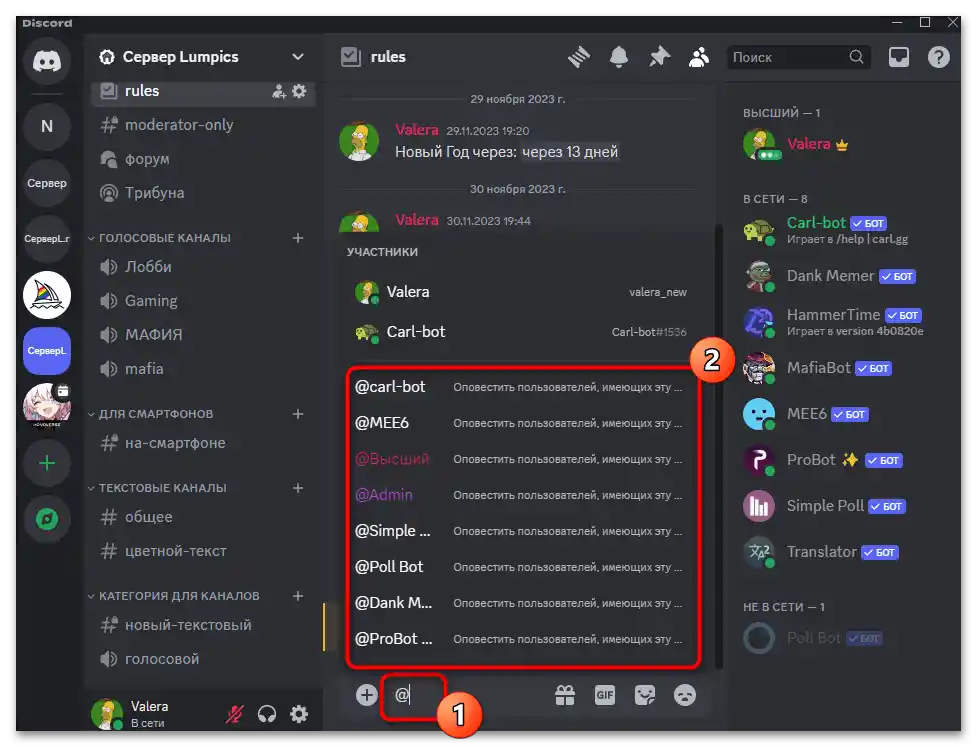Collapse ТЕКСТОВЫЕ КАНАЛЫ category
Viewport: 977px width, 747px height.
tap(158, 488)
